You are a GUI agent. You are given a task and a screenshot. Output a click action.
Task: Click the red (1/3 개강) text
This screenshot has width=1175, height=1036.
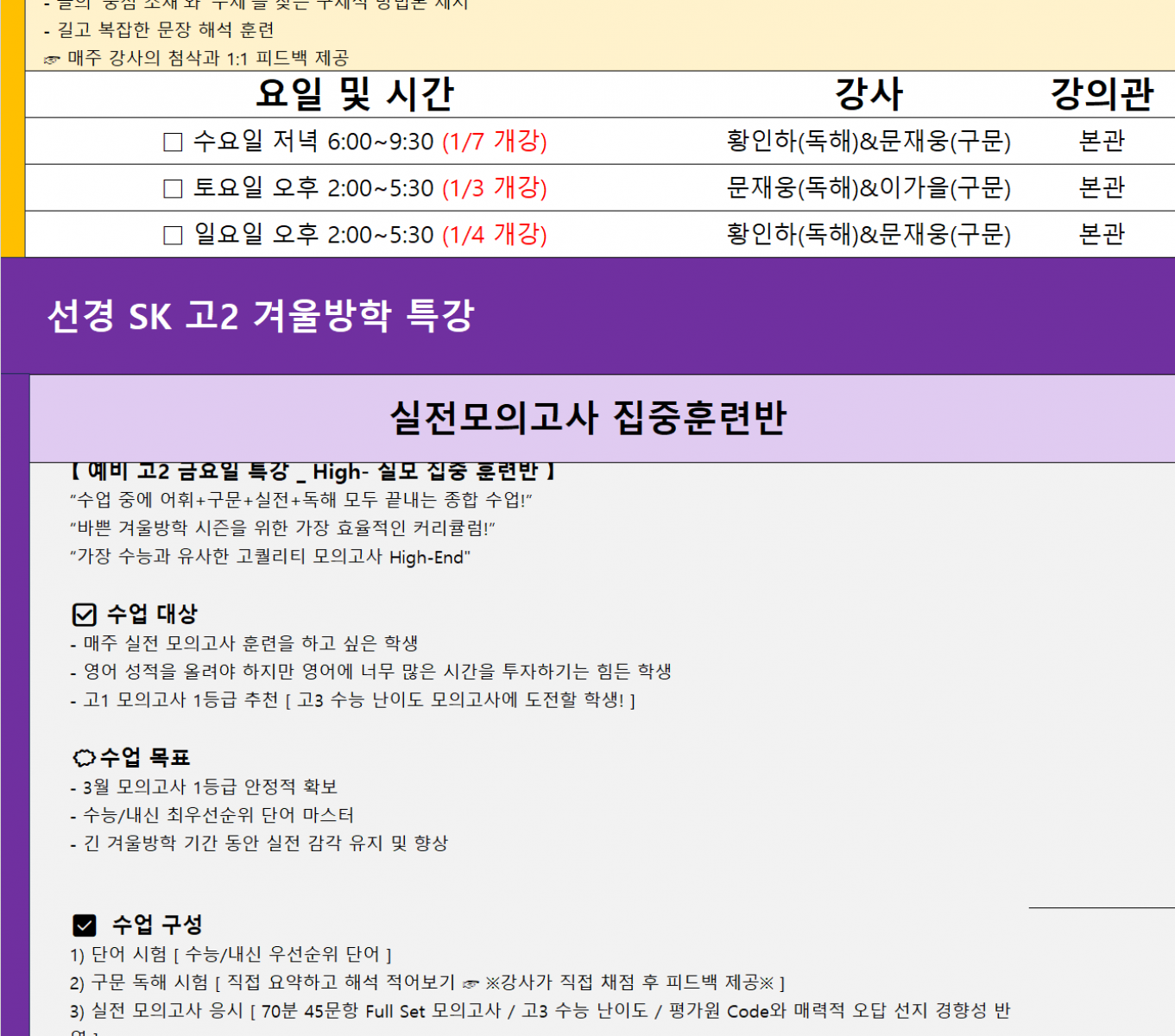coord(494,188)
